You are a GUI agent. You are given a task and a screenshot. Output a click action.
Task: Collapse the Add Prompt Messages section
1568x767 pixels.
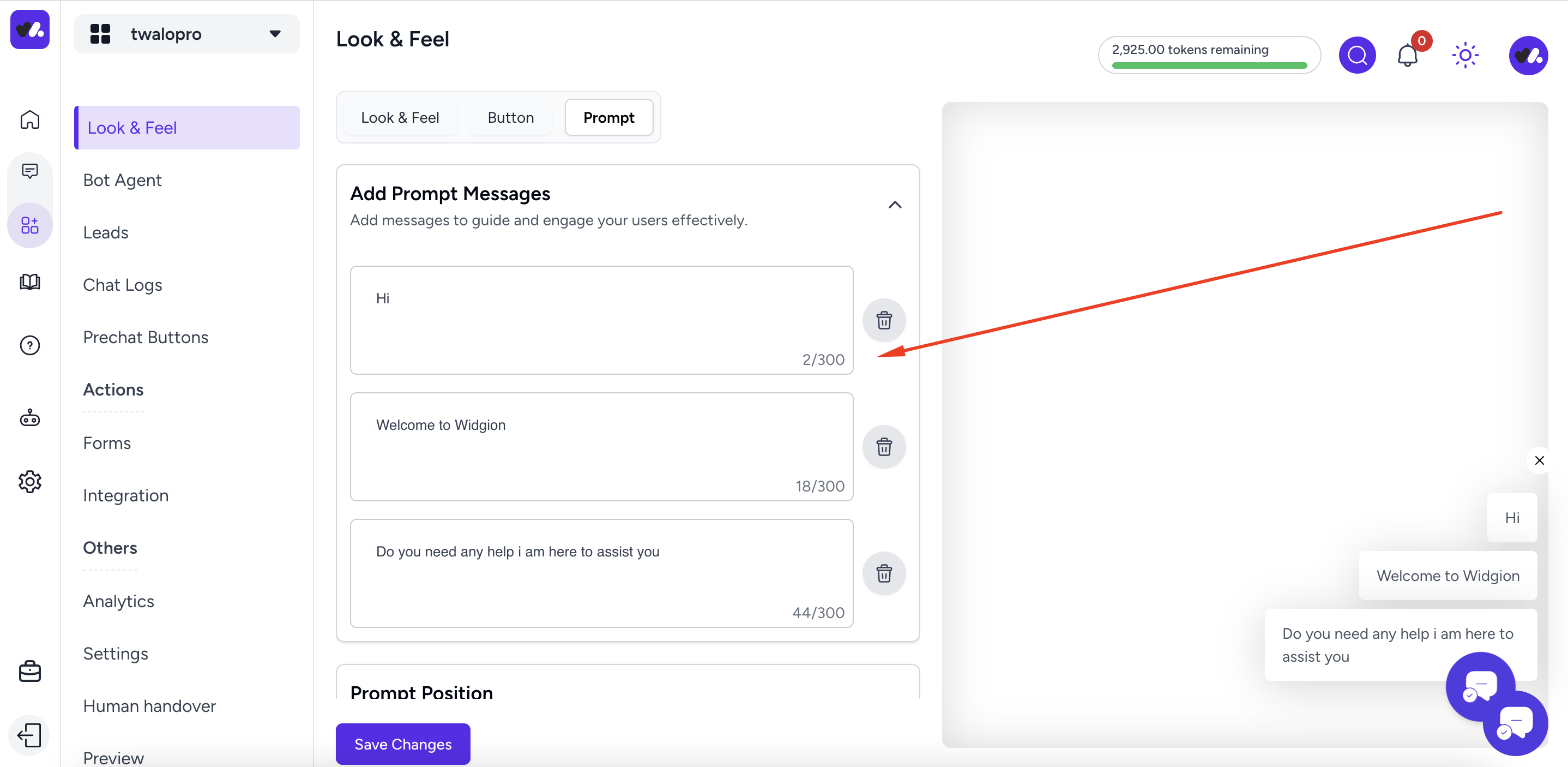[x=894, y=205]
